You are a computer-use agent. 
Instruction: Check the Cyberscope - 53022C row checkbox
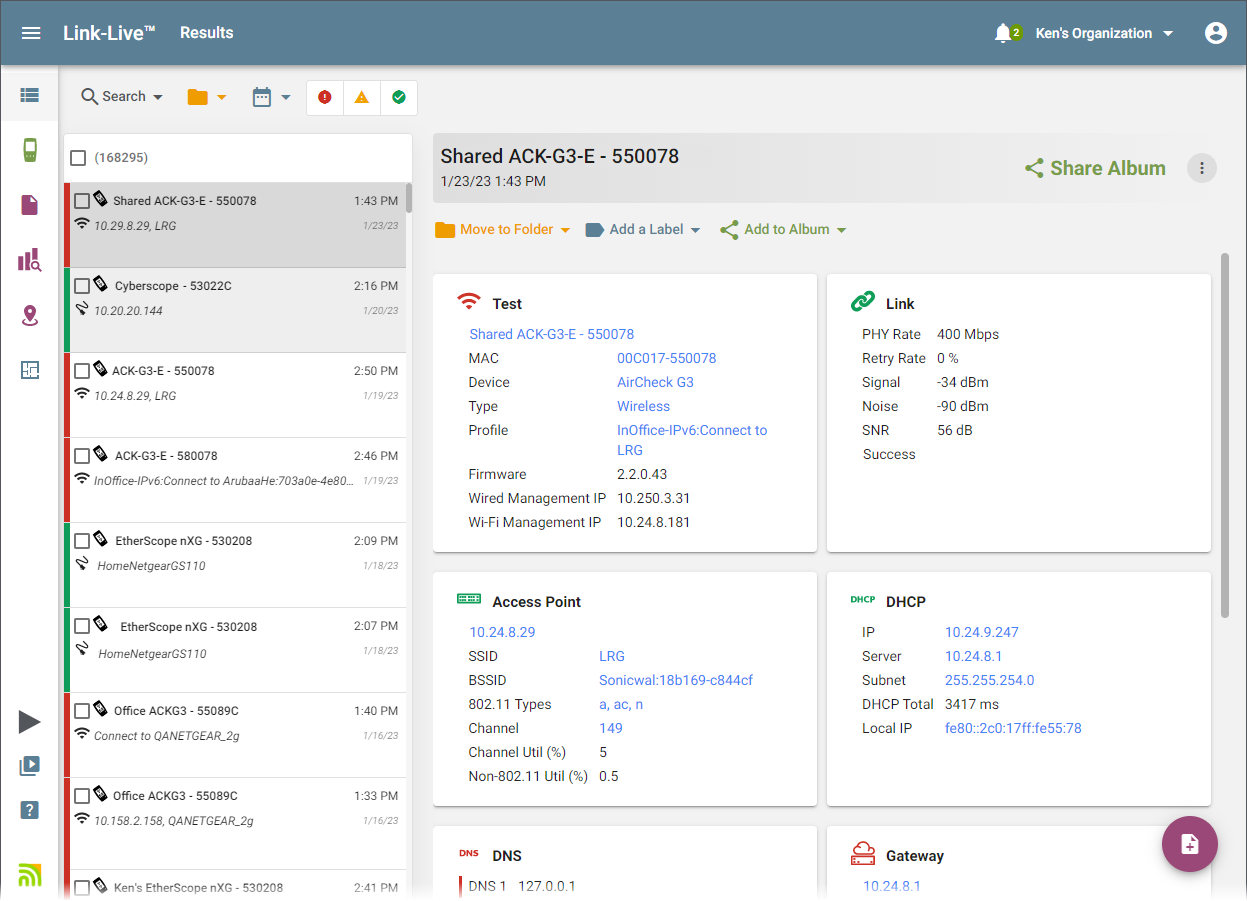click(x=82, y=286)
